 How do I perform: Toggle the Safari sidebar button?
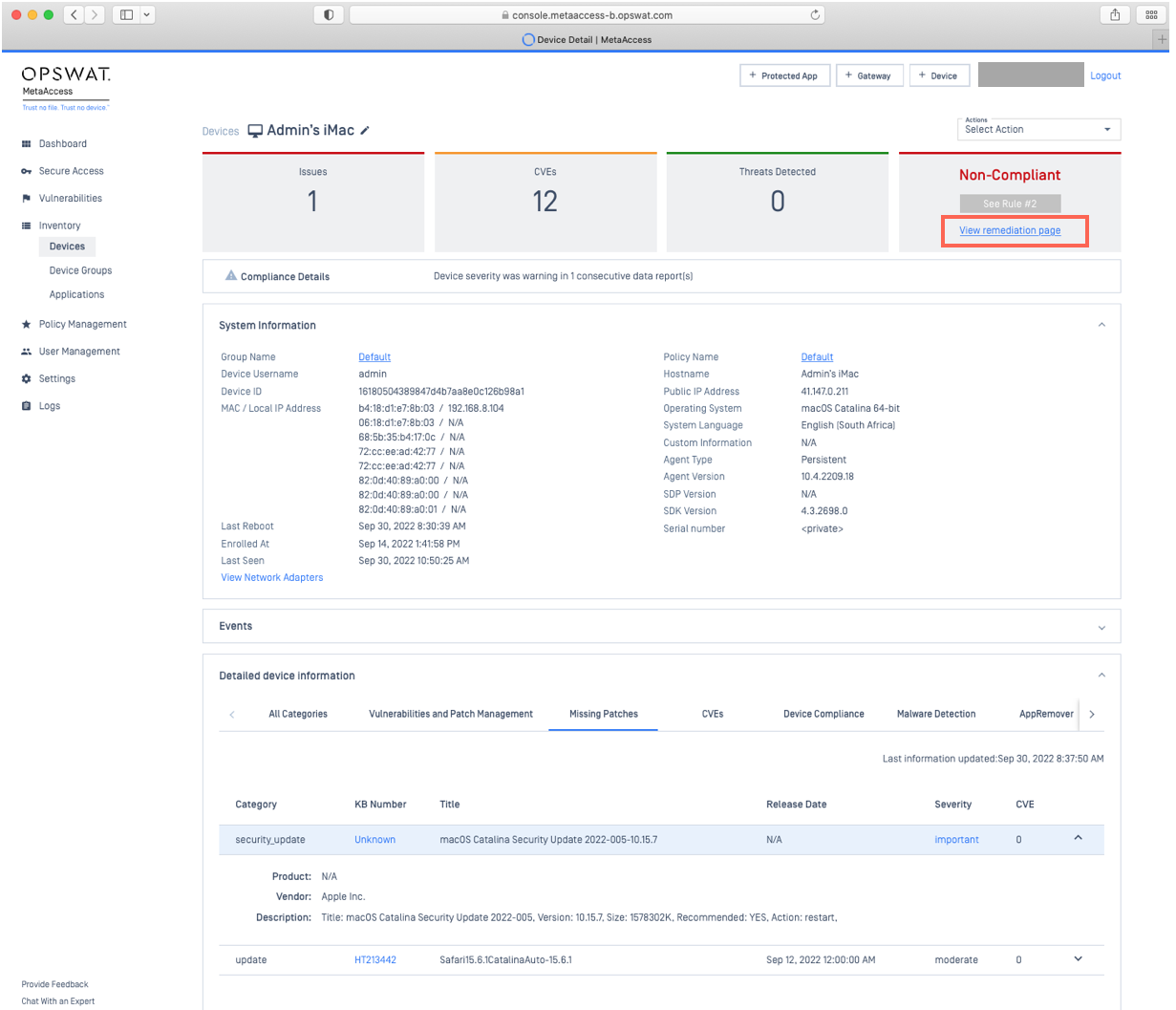(126, 14)
